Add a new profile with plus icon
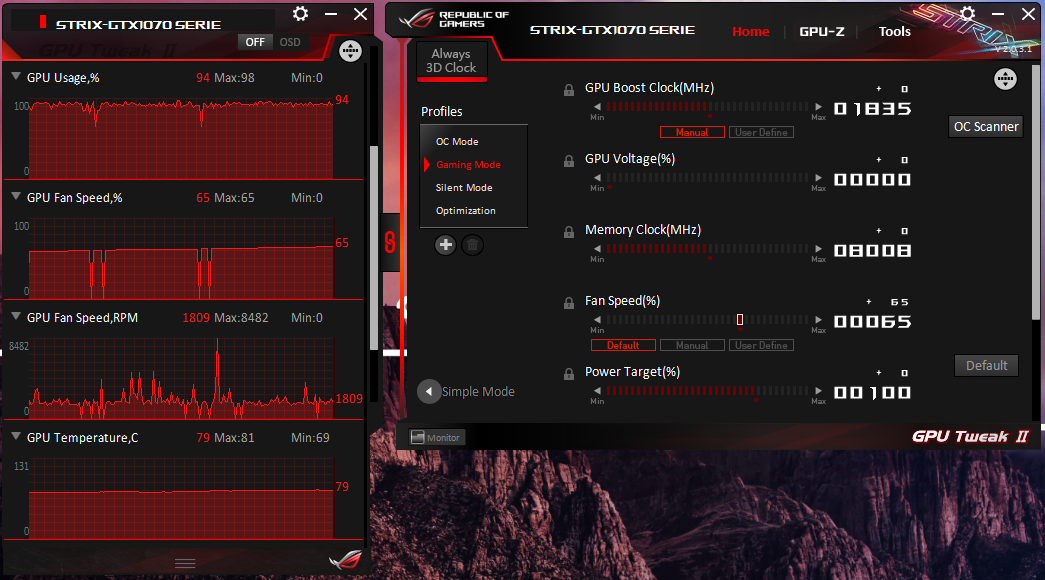 point(445,245)
